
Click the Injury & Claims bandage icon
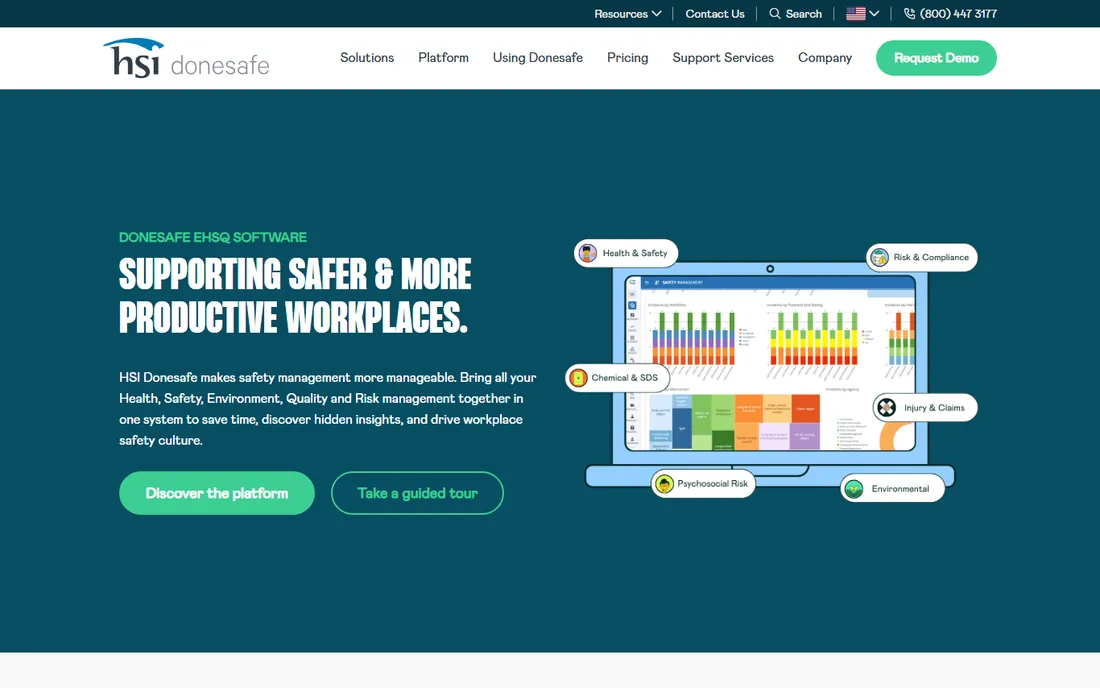click(x=887, y=407)
